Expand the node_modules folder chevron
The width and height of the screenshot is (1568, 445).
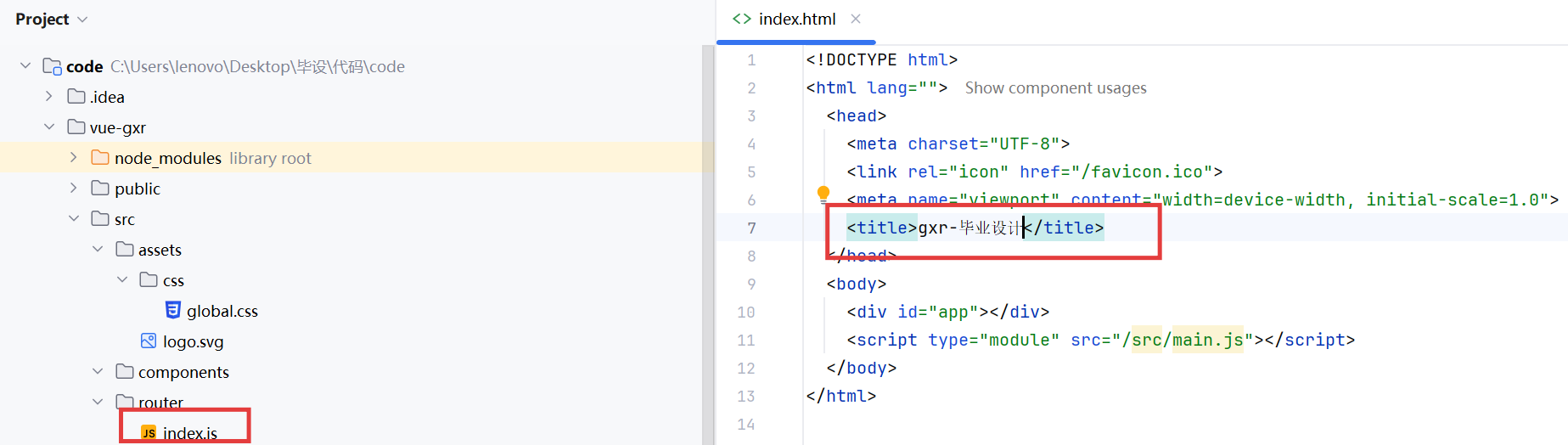point(74,157)
